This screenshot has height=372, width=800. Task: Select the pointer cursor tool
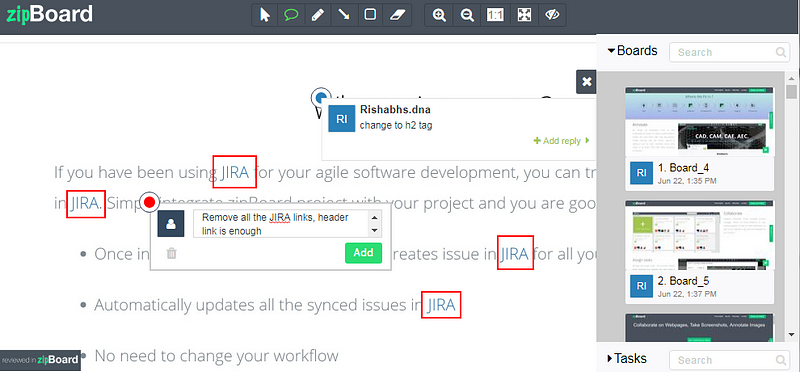coord(265,15)
